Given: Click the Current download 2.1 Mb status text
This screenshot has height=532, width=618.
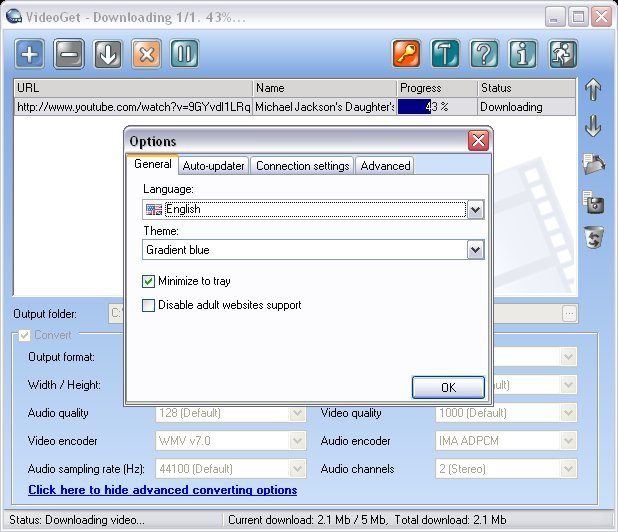Looking at the screenshot, I should coord(306,520).
